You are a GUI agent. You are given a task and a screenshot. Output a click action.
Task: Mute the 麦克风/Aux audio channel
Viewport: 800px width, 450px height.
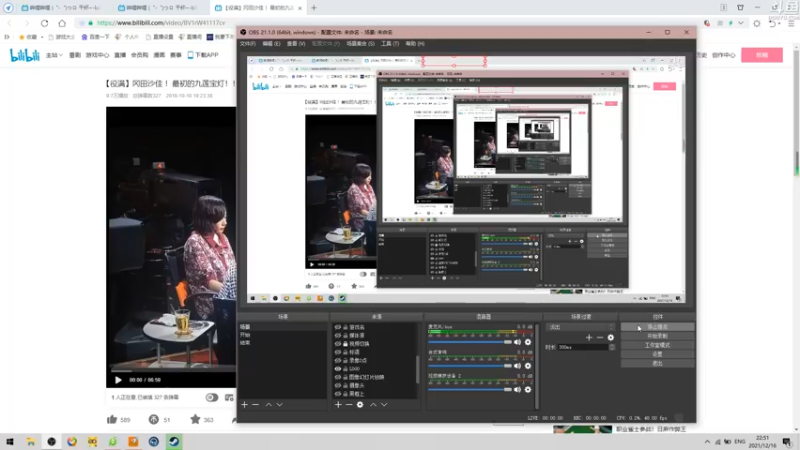pyautogui.click(x=517, y=342)
